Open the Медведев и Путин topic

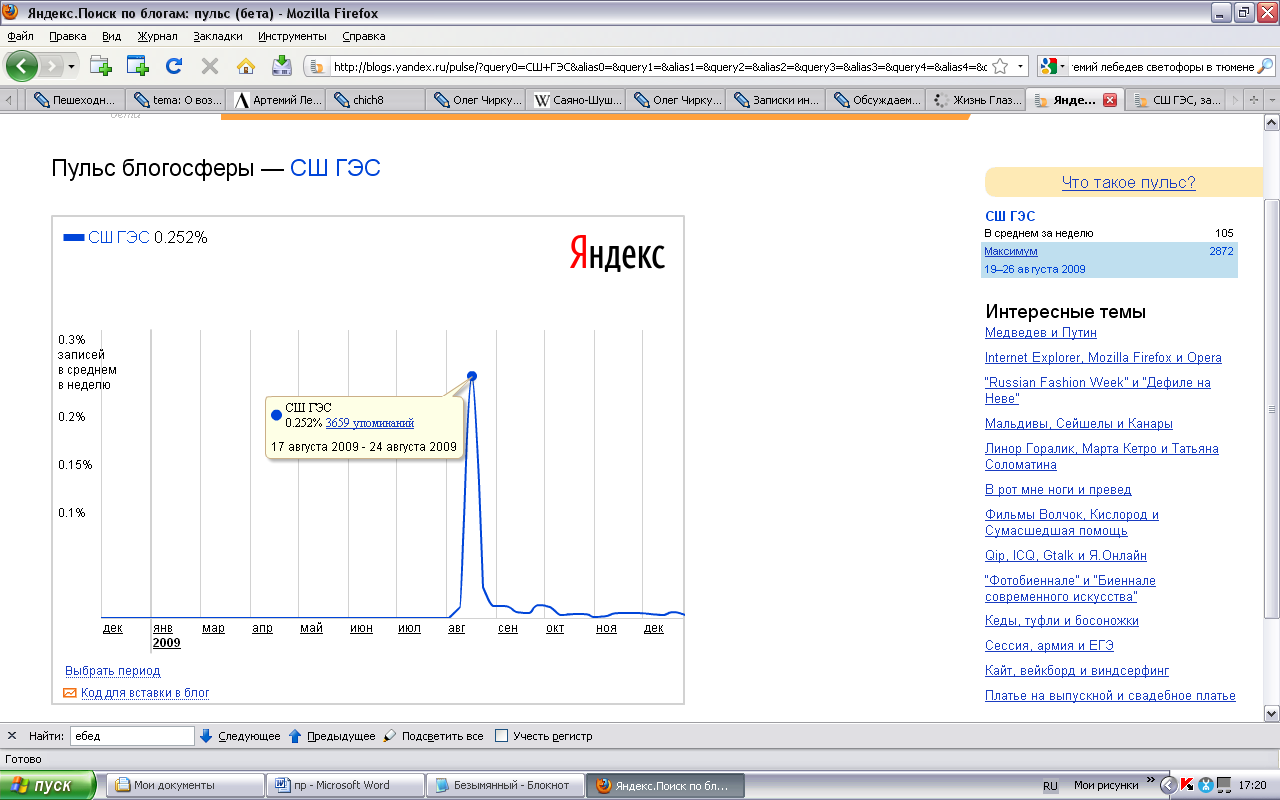pyautogui.click(x=1041, y=333)
